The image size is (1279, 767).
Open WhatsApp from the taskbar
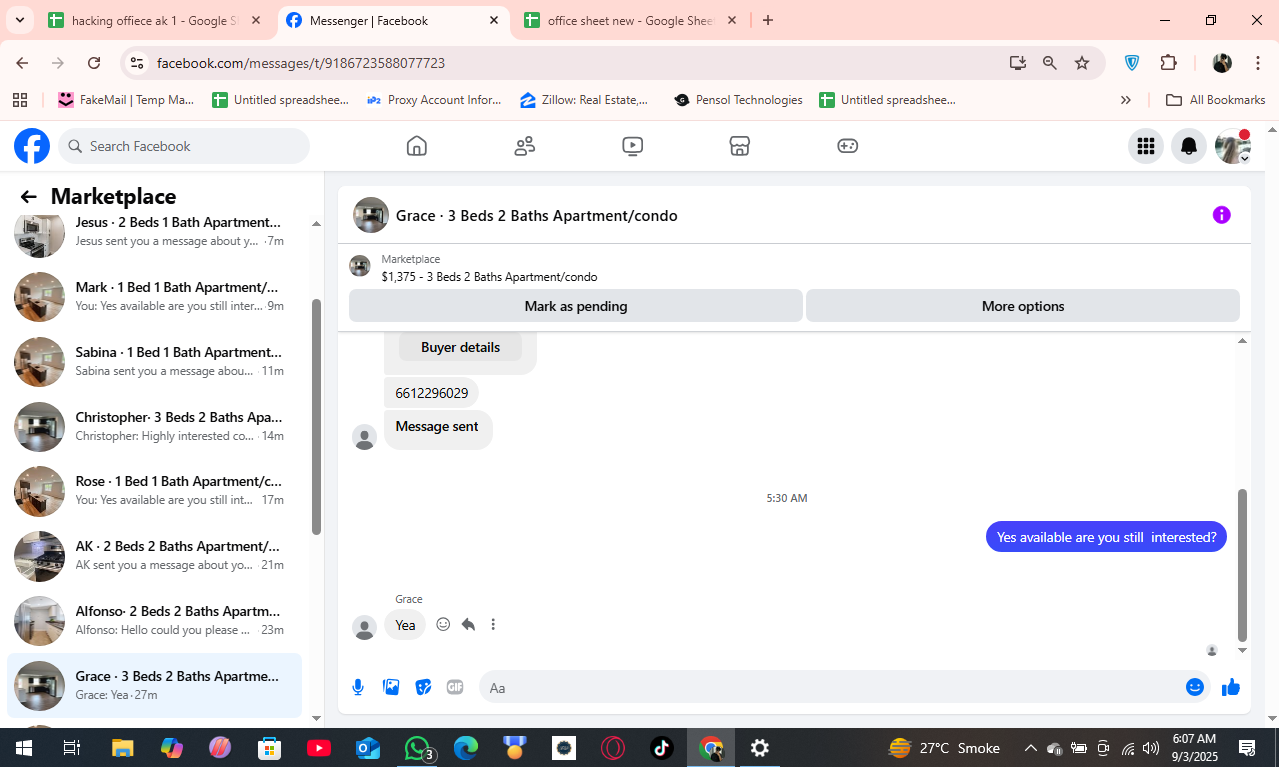[x=417, y=748]
